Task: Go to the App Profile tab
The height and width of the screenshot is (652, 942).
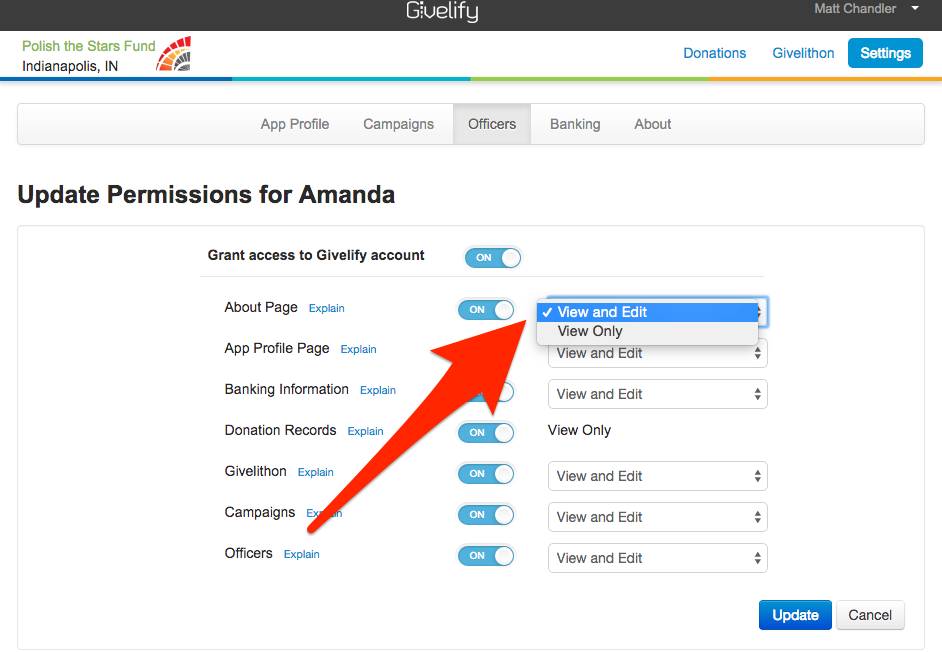Action: pos(295,124)
